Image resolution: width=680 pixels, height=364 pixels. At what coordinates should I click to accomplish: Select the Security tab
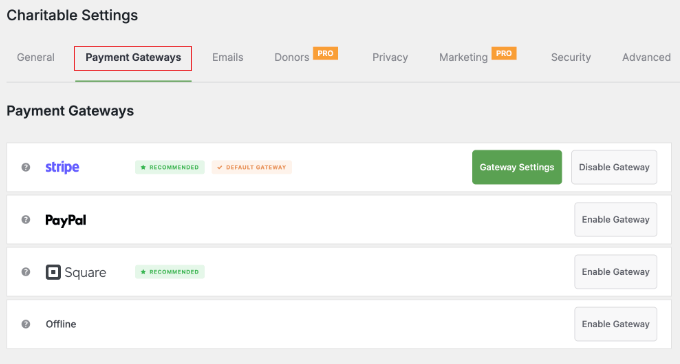click(571, 57)
